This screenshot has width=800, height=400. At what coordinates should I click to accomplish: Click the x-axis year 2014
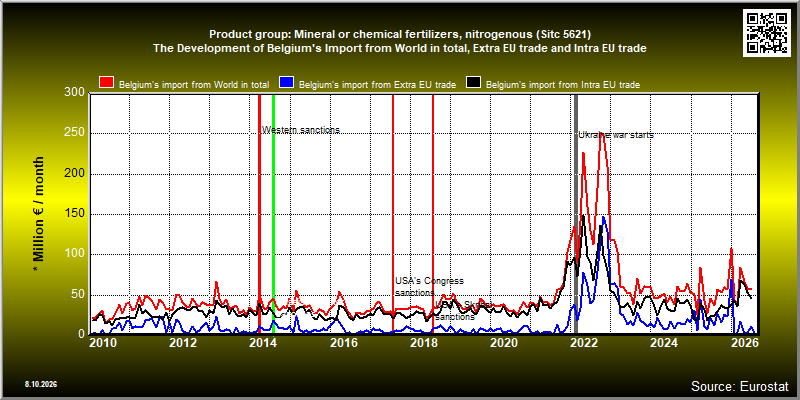pyautogui.click(x=263, y=342)
